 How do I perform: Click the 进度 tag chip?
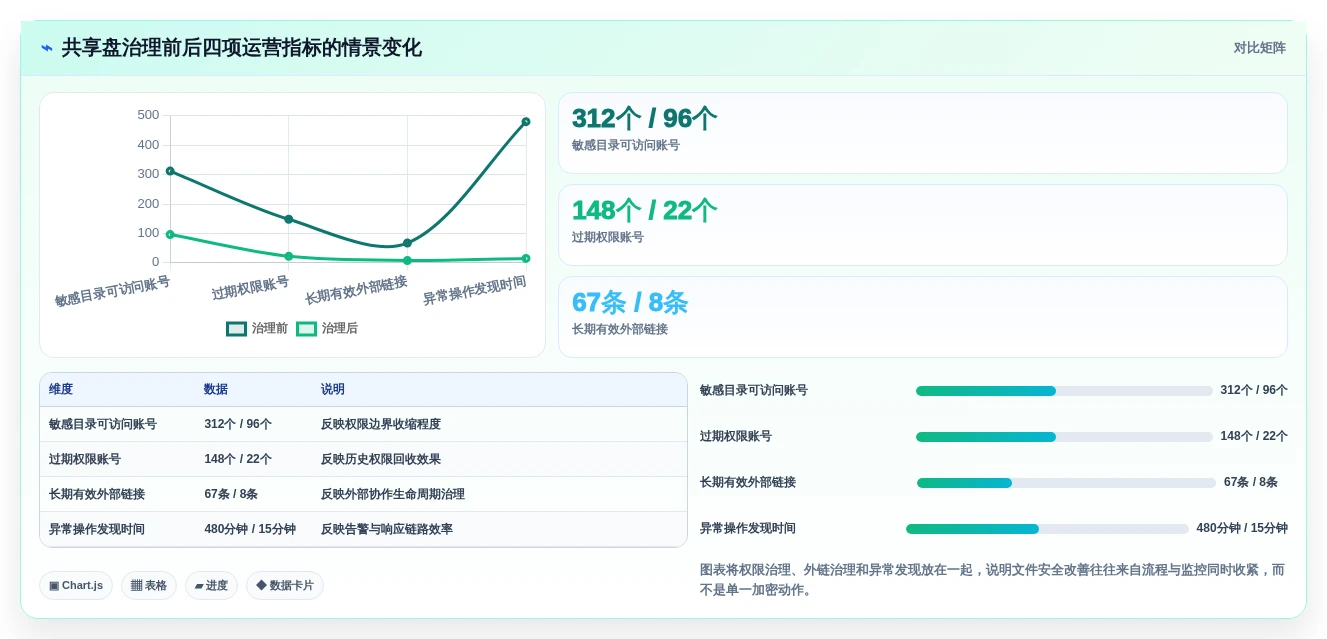[211, 586]
